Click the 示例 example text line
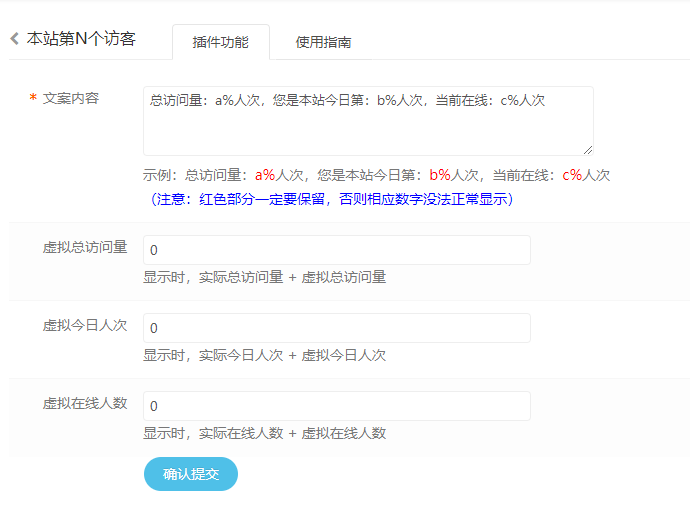 coord(376,175)
